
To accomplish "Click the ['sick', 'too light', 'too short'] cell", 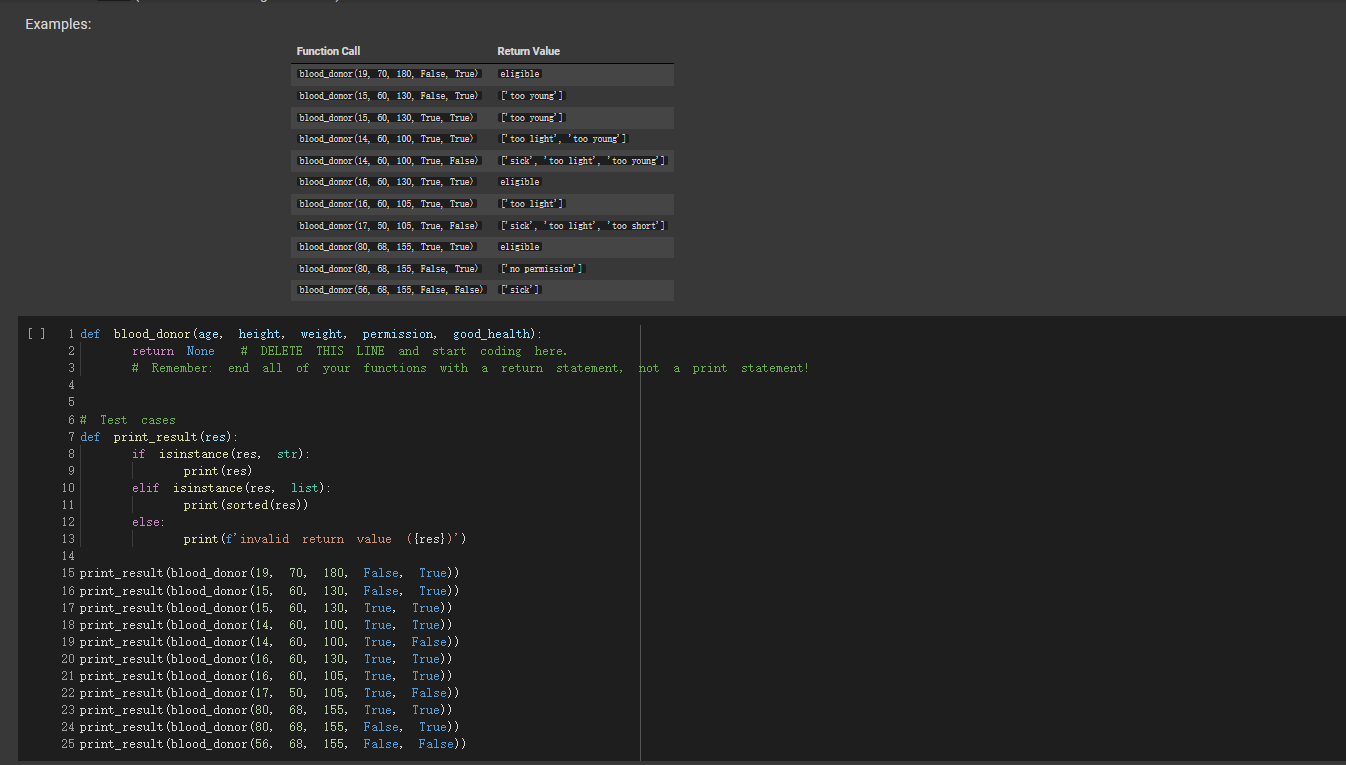I will click(582, 226).
